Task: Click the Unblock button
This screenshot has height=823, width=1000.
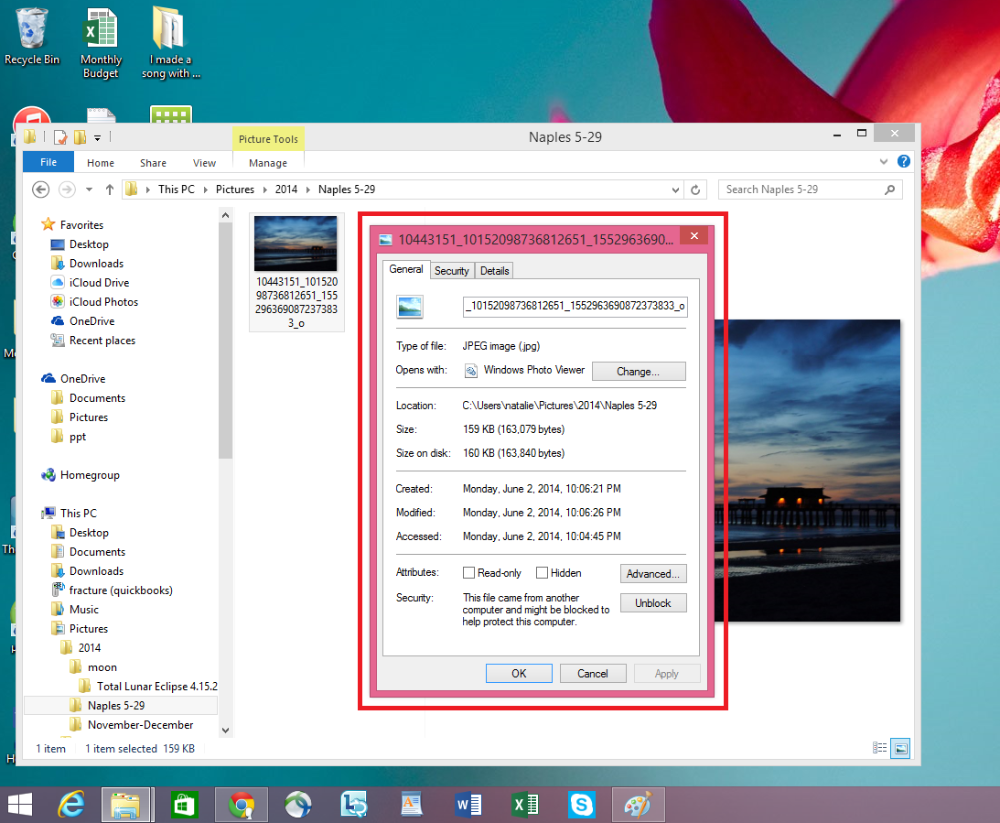Action: (x=653, y=603)
